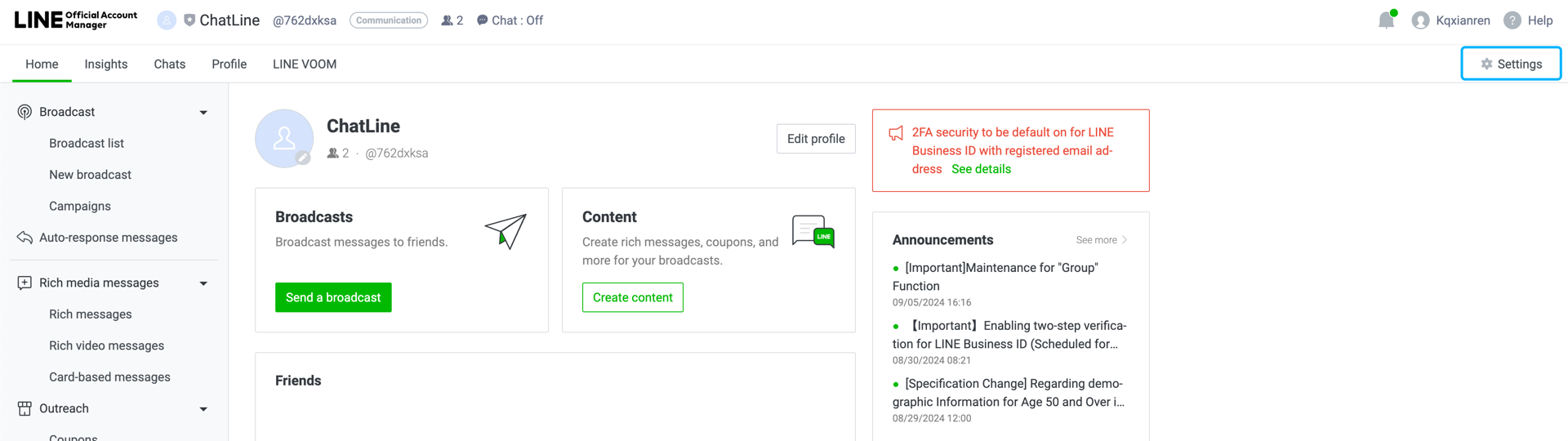This screenshot has width=1568, height=441.
Task: Select Rich video messages in sidebar
Action: (106, 345)
